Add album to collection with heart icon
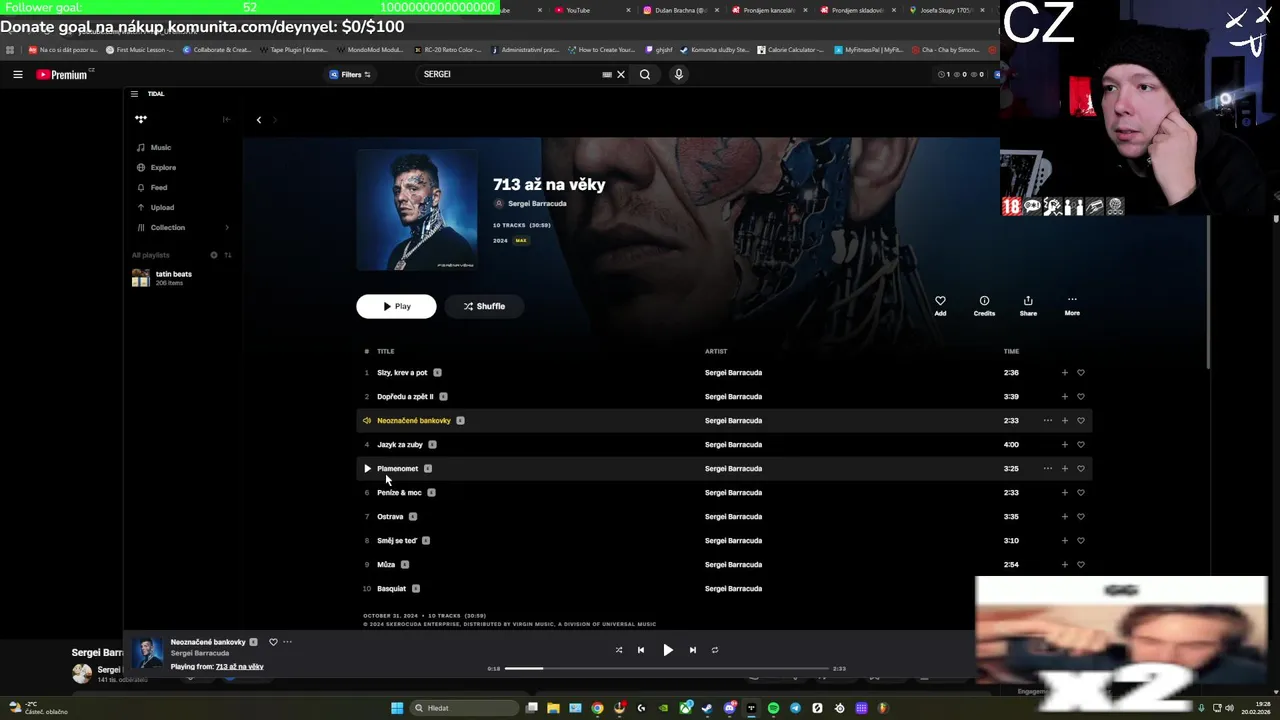Screen dimensions: 1280x720 [x=940, y=301]
